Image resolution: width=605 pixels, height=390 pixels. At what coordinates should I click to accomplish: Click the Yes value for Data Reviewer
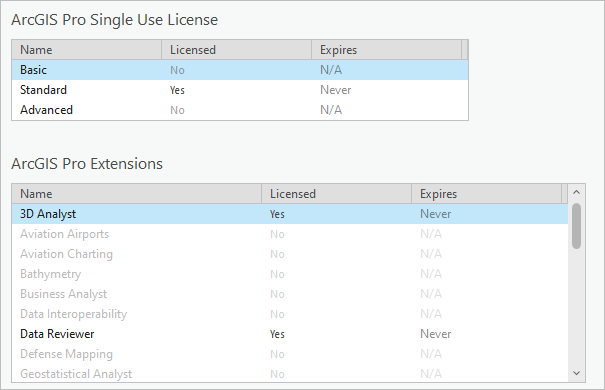pos(277,334)
